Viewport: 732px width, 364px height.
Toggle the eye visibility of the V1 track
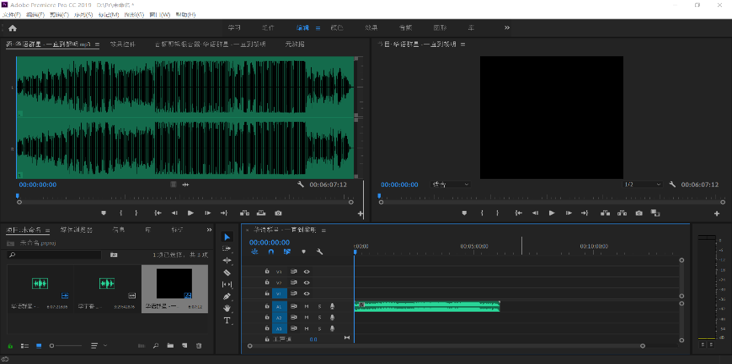307,294
